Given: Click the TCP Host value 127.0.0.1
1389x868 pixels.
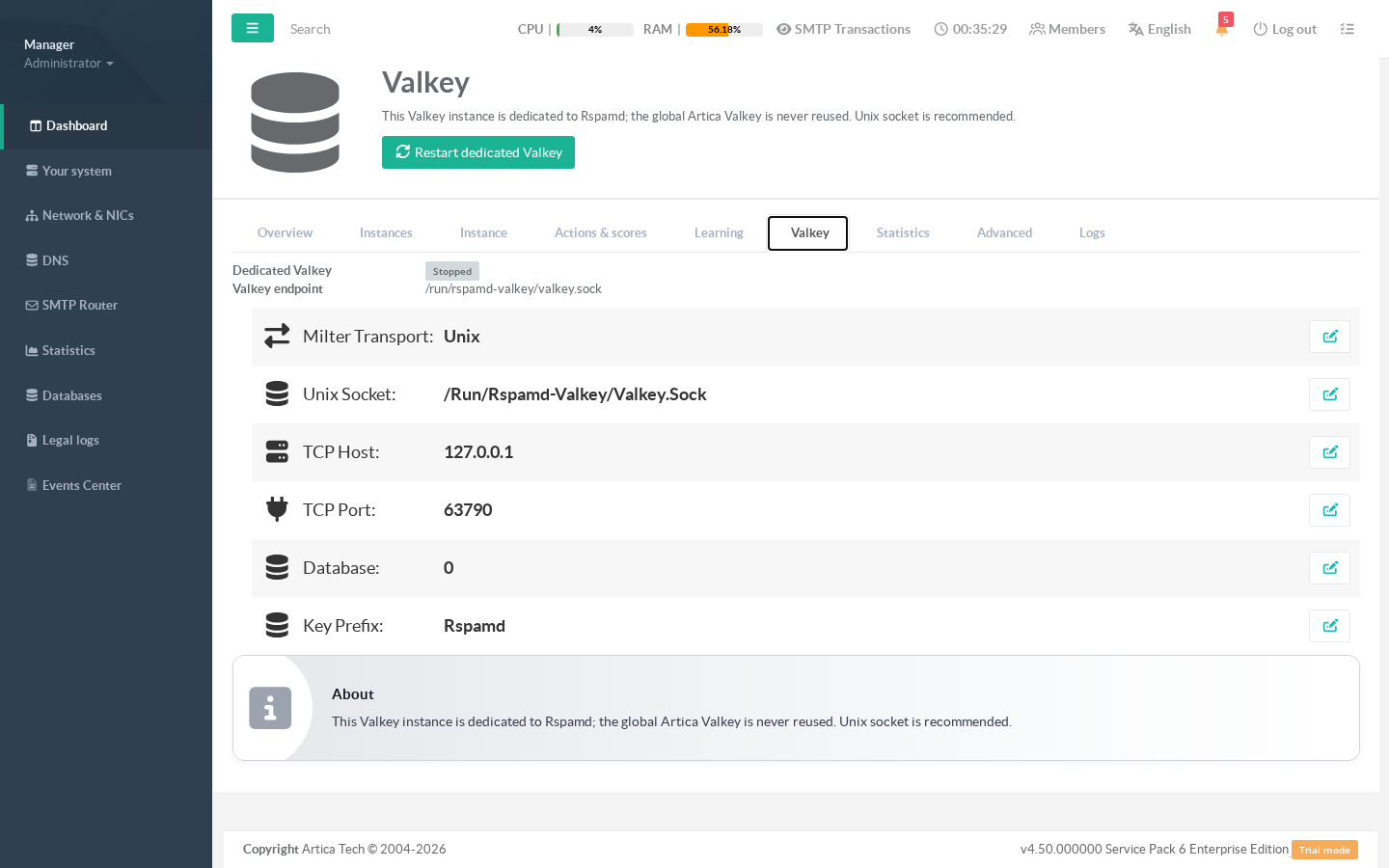Looking at the screenshot, I should (x=478, y=452).
